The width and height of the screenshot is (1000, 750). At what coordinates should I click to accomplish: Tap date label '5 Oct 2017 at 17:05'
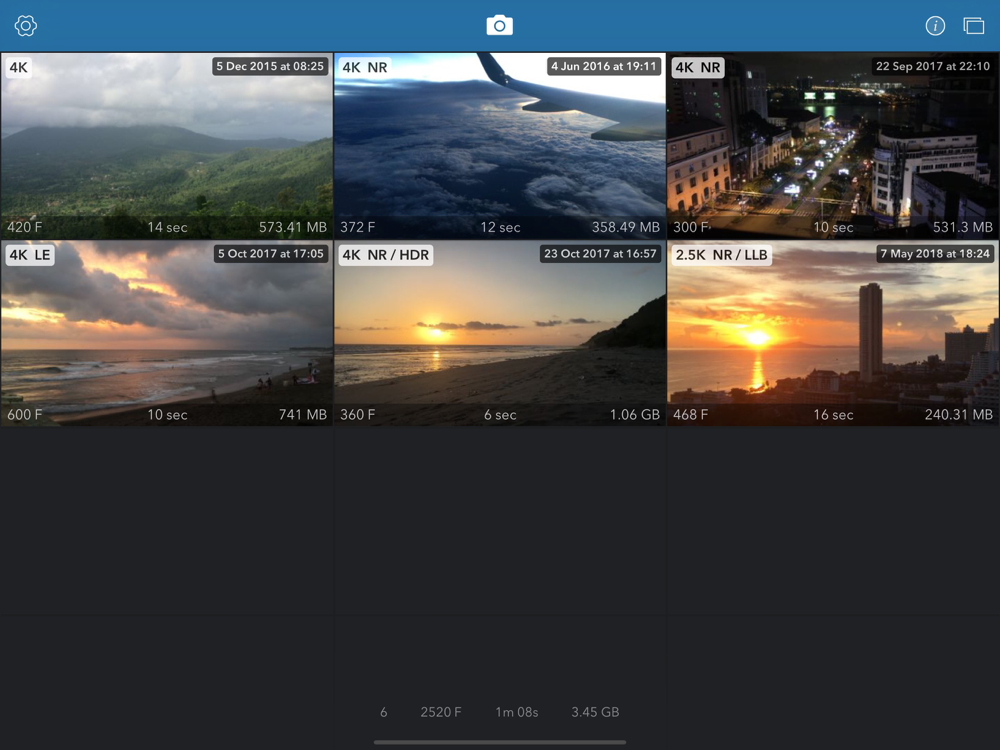point(270,254)
